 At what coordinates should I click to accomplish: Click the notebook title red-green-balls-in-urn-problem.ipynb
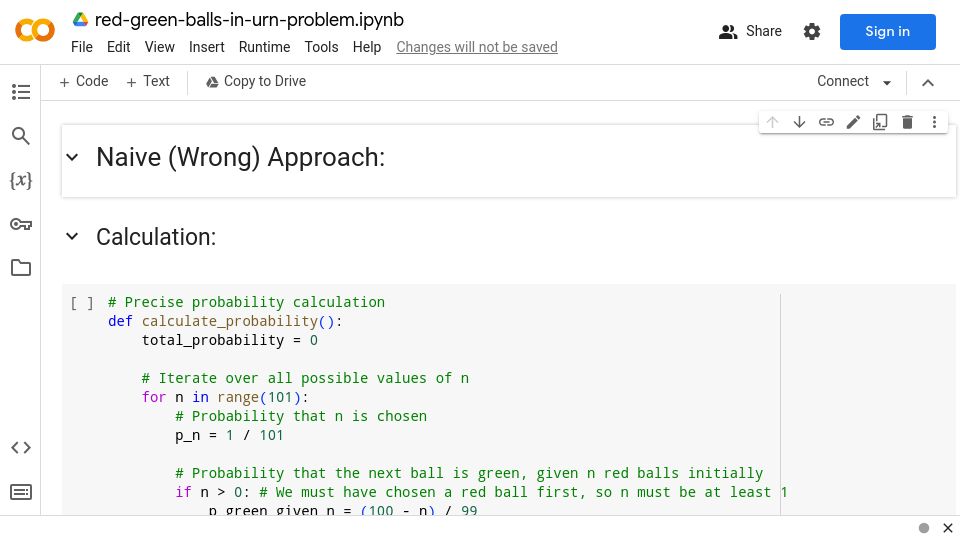[x=249, y=20]
